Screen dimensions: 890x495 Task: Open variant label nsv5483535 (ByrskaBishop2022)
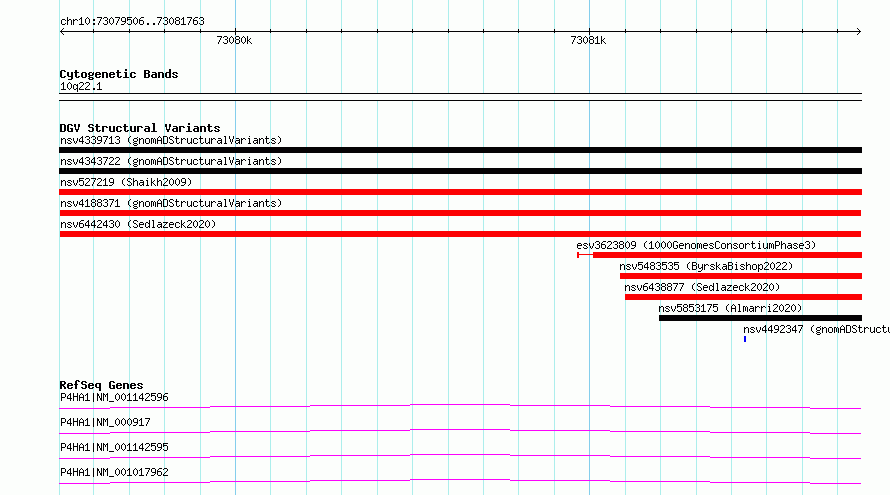pos(706,266)
